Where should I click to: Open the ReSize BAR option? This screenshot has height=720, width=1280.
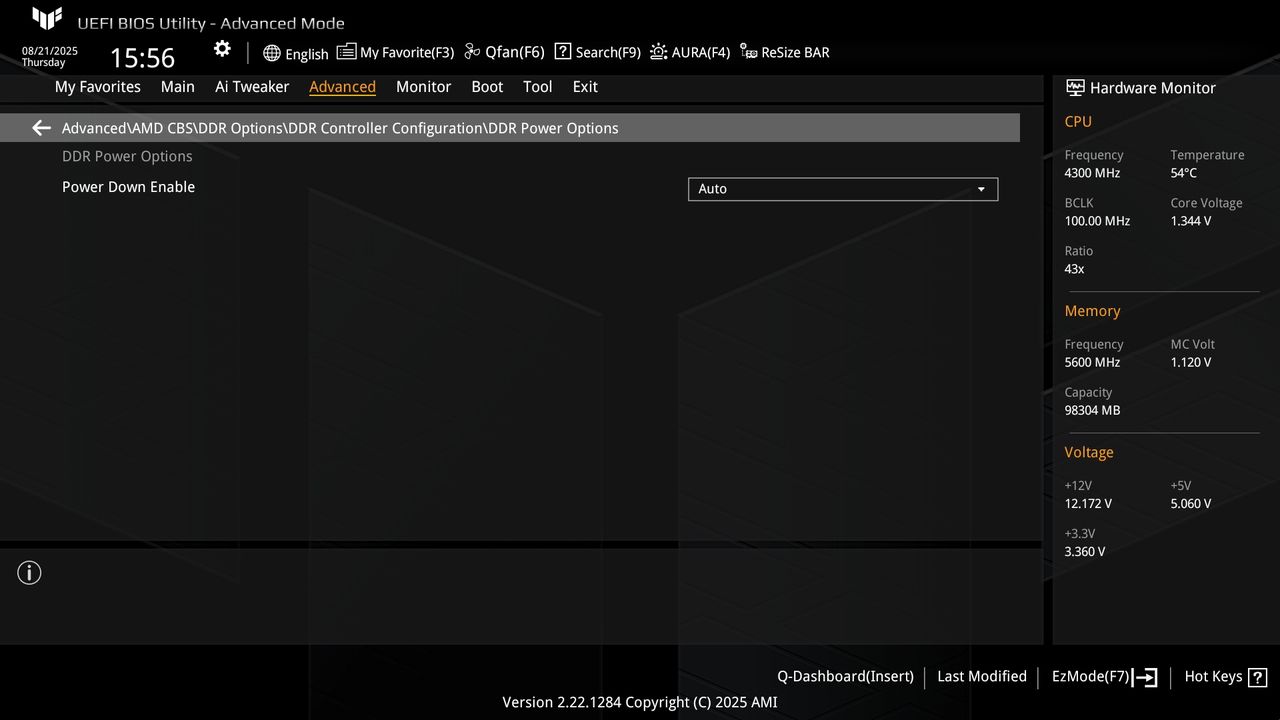[785, 51]
